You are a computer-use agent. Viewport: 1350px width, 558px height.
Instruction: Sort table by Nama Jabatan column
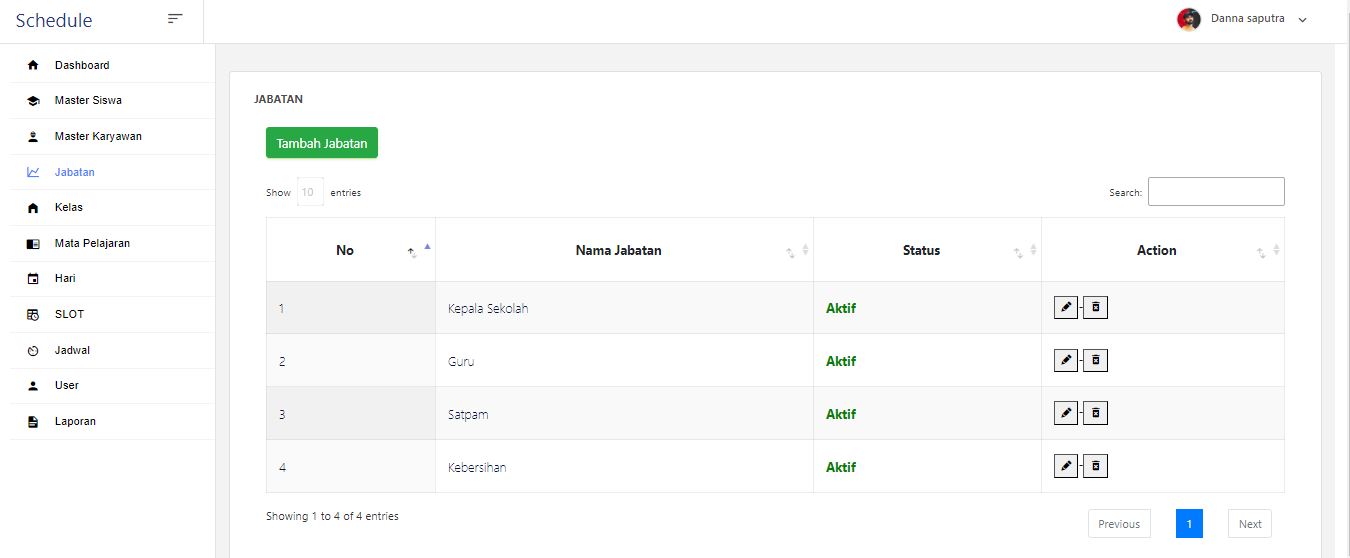(x=618, y=251)
